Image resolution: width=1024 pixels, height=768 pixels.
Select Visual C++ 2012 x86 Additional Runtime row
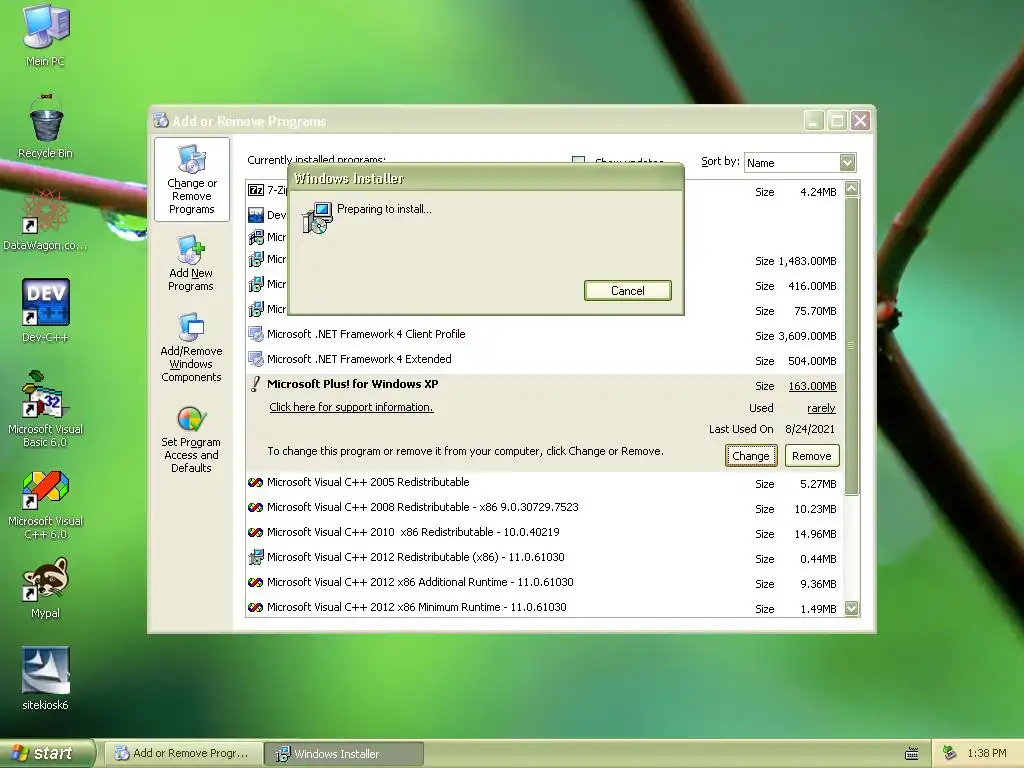pyautogui.click(x=545, y=583)
